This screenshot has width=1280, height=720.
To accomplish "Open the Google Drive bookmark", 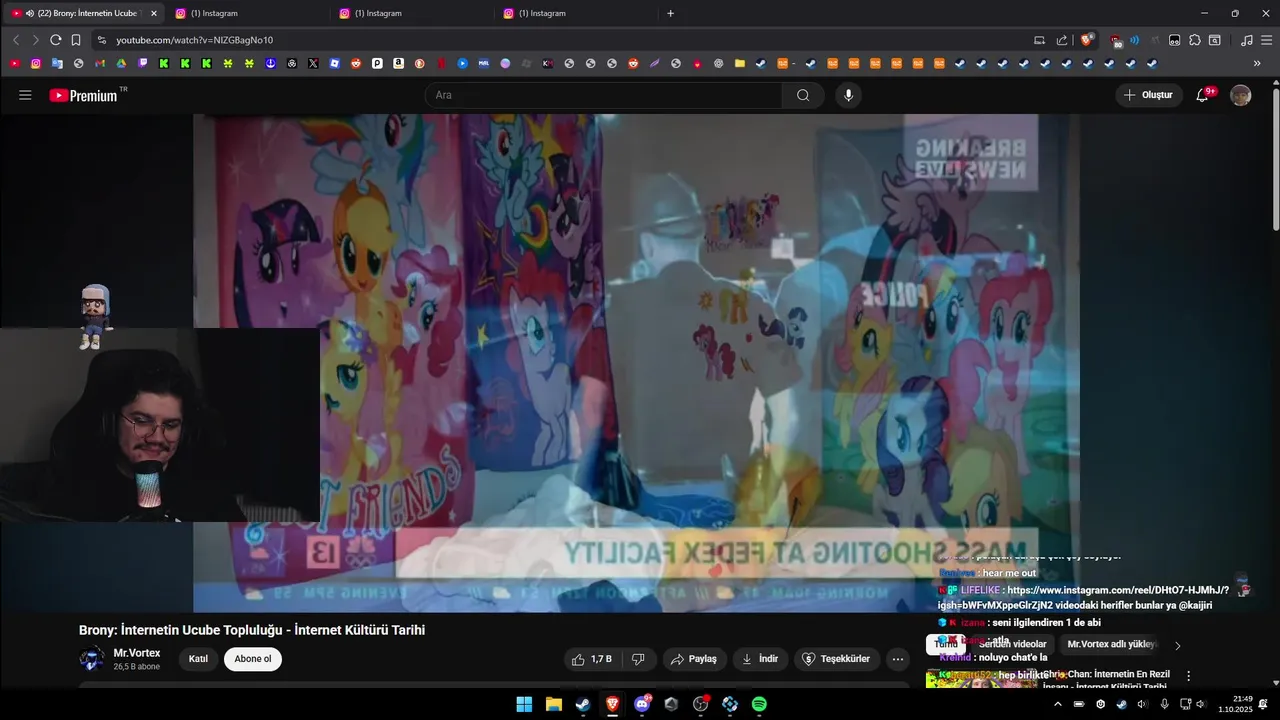I will click(x=121, y=63).
